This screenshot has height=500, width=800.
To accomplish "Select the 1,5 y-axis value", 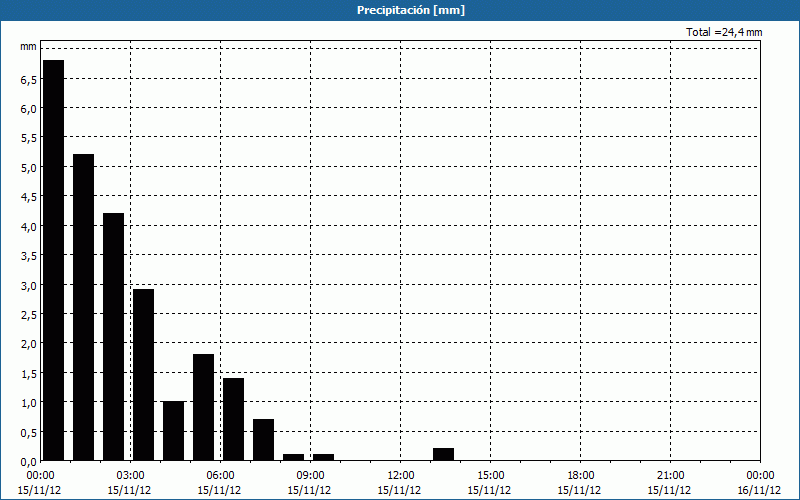I will click(29, 373).
